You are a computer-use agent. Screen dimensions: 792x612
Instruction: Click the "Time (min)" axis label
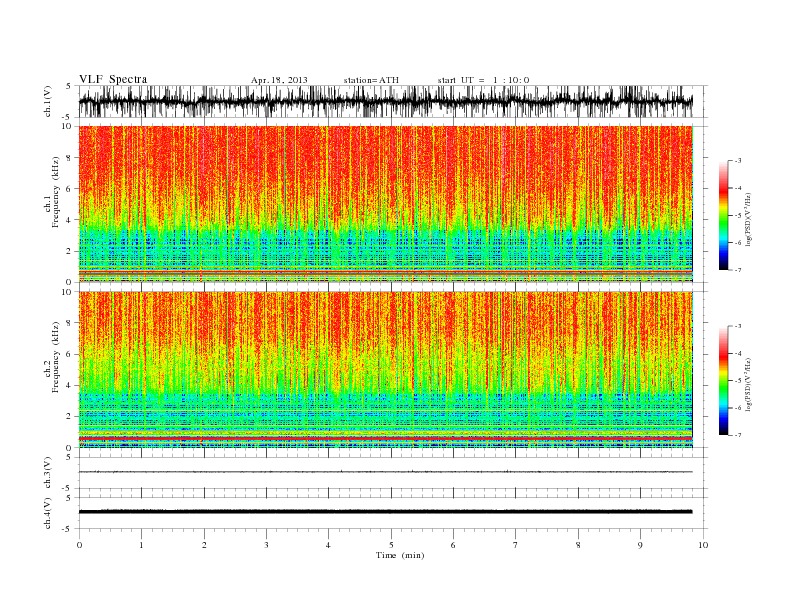(x=400, y=555)
